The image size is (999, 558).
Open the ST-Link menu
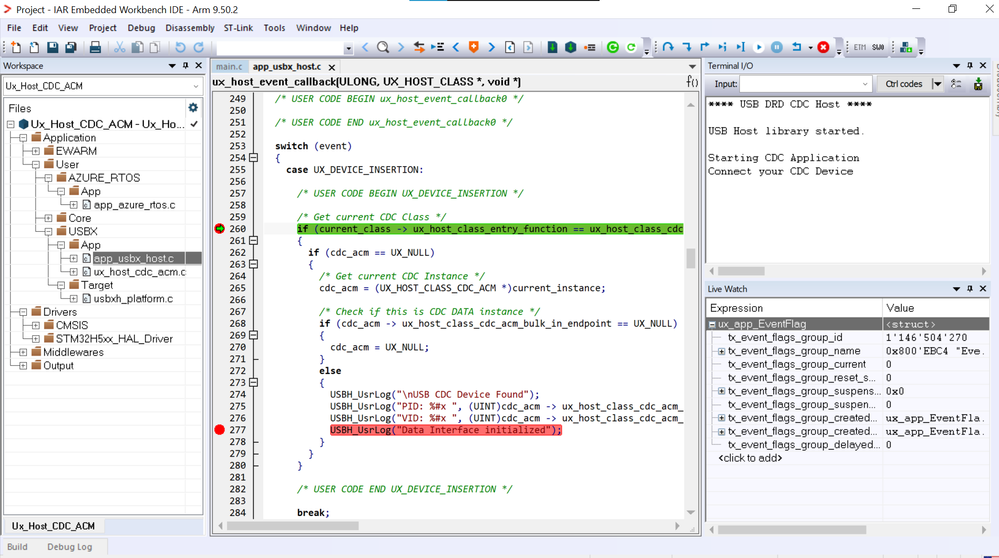[x=238, y=28]
